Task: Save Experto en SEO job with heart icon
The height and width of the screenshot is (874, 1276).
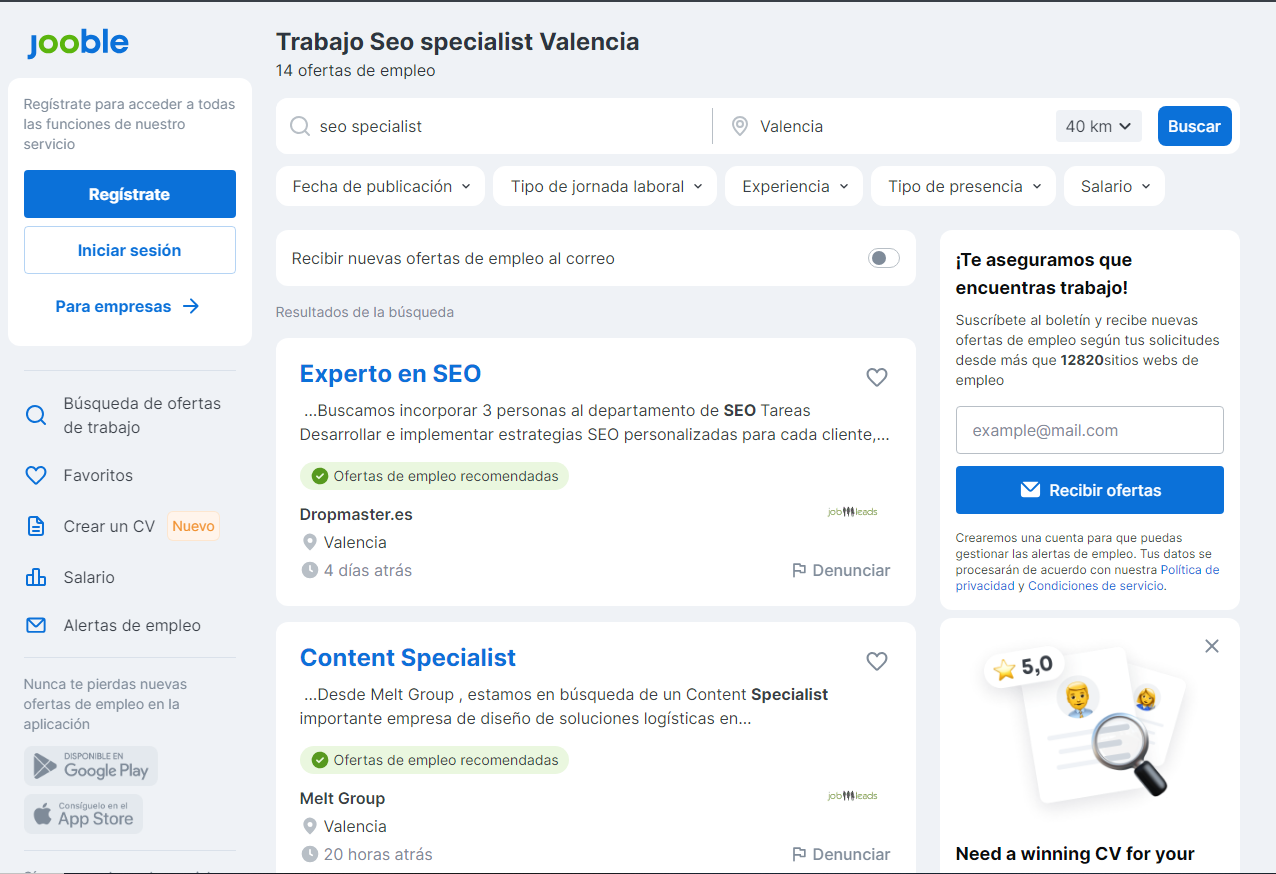Action: coord(876,377)
